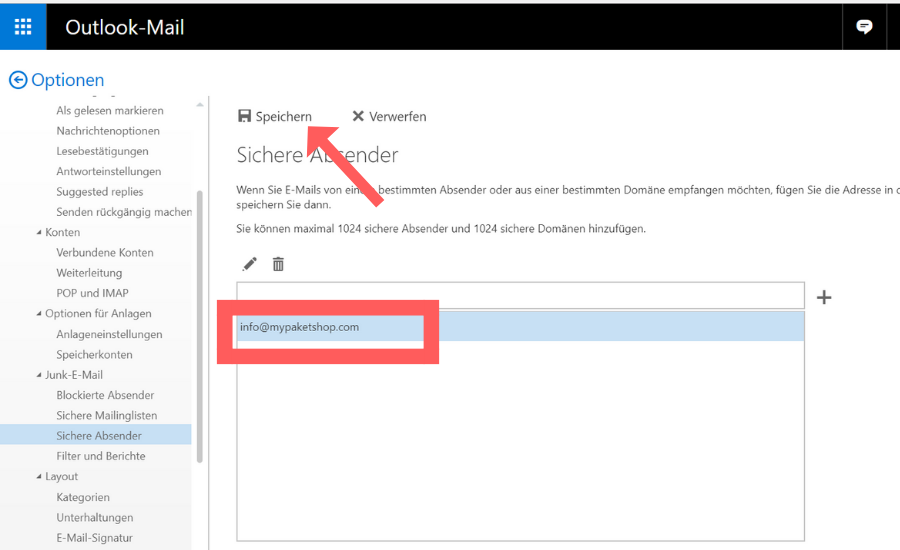Click the pencil edit icon
The image size is (900, 550).
click(x=250, y=264)
